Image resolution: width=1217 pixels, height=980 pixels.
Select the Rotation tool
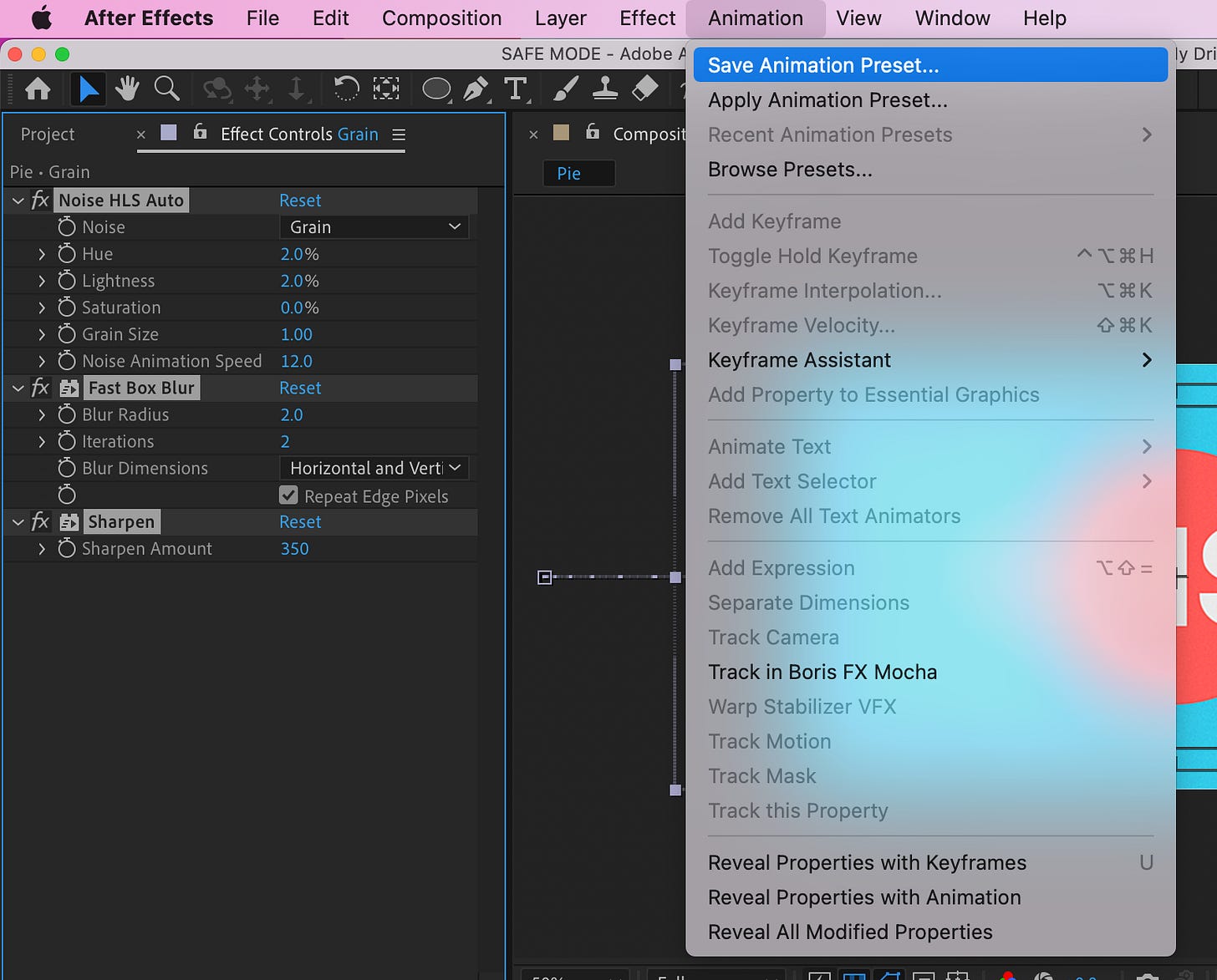[346, 89]
